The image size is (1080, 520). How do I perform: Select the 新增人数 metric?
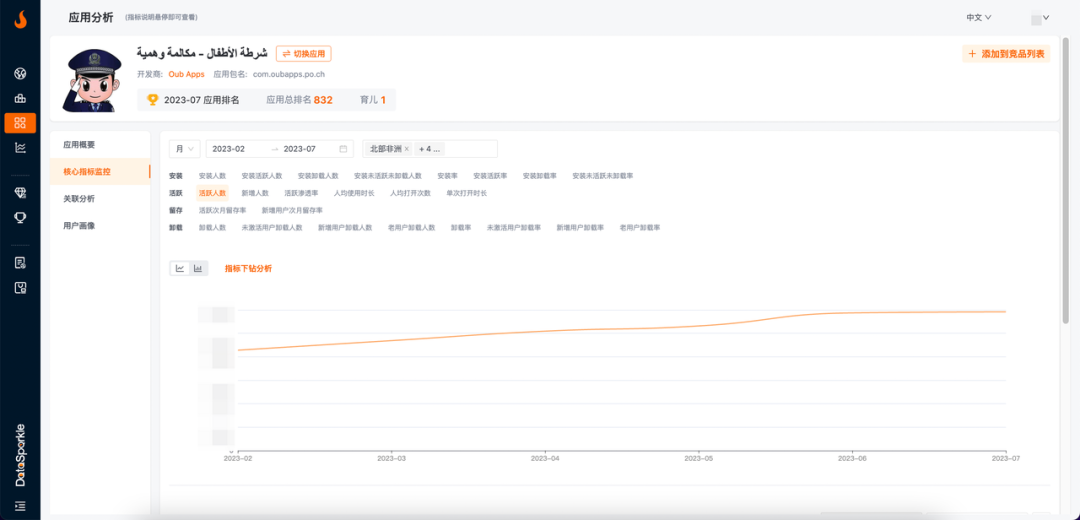255,193
